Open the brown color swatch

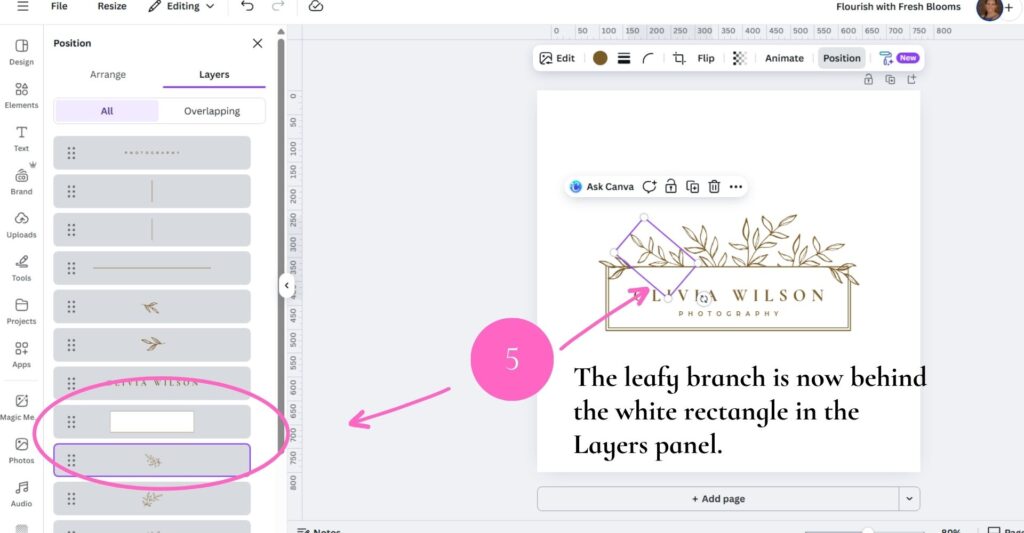point(600,58)
